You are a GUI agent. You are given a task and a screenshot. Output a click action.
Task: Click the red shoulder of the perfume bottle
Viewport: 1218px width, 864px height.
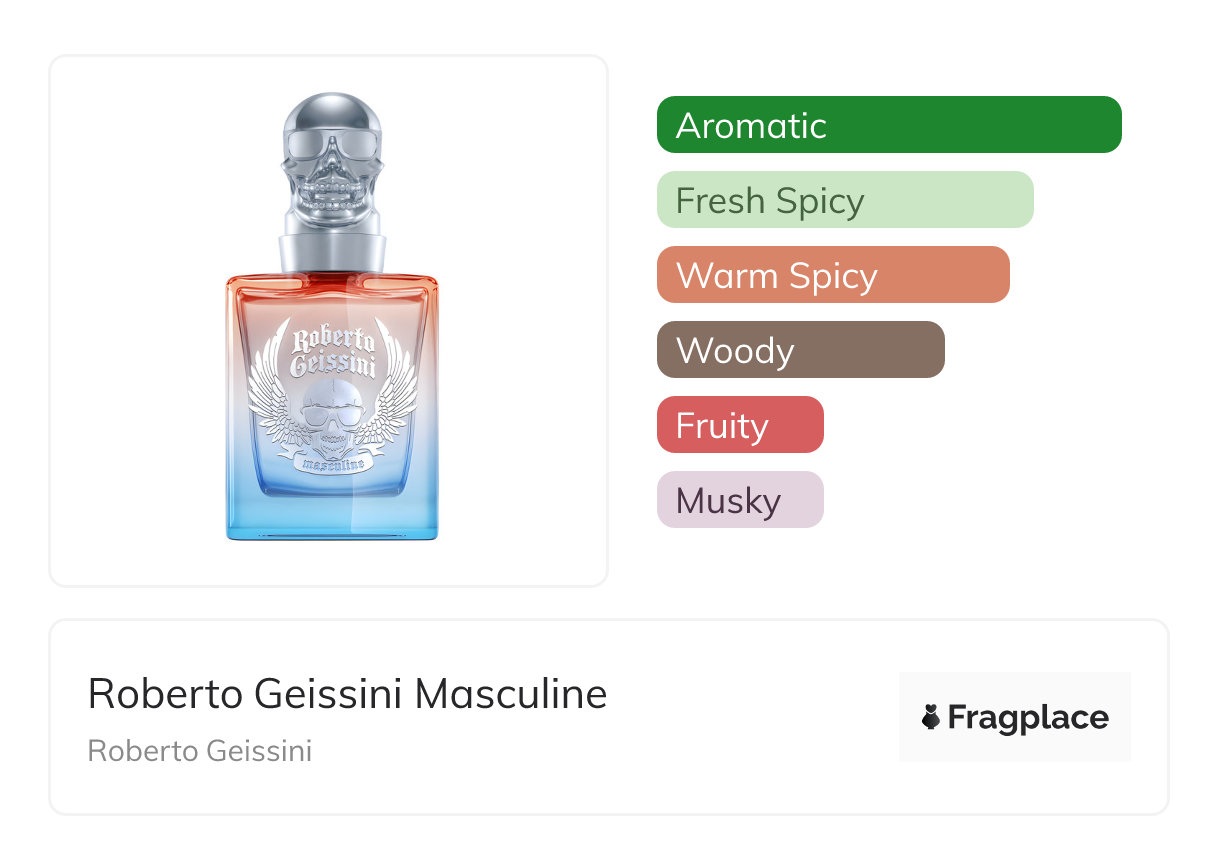pyautogui.click(x=300, y=285)
